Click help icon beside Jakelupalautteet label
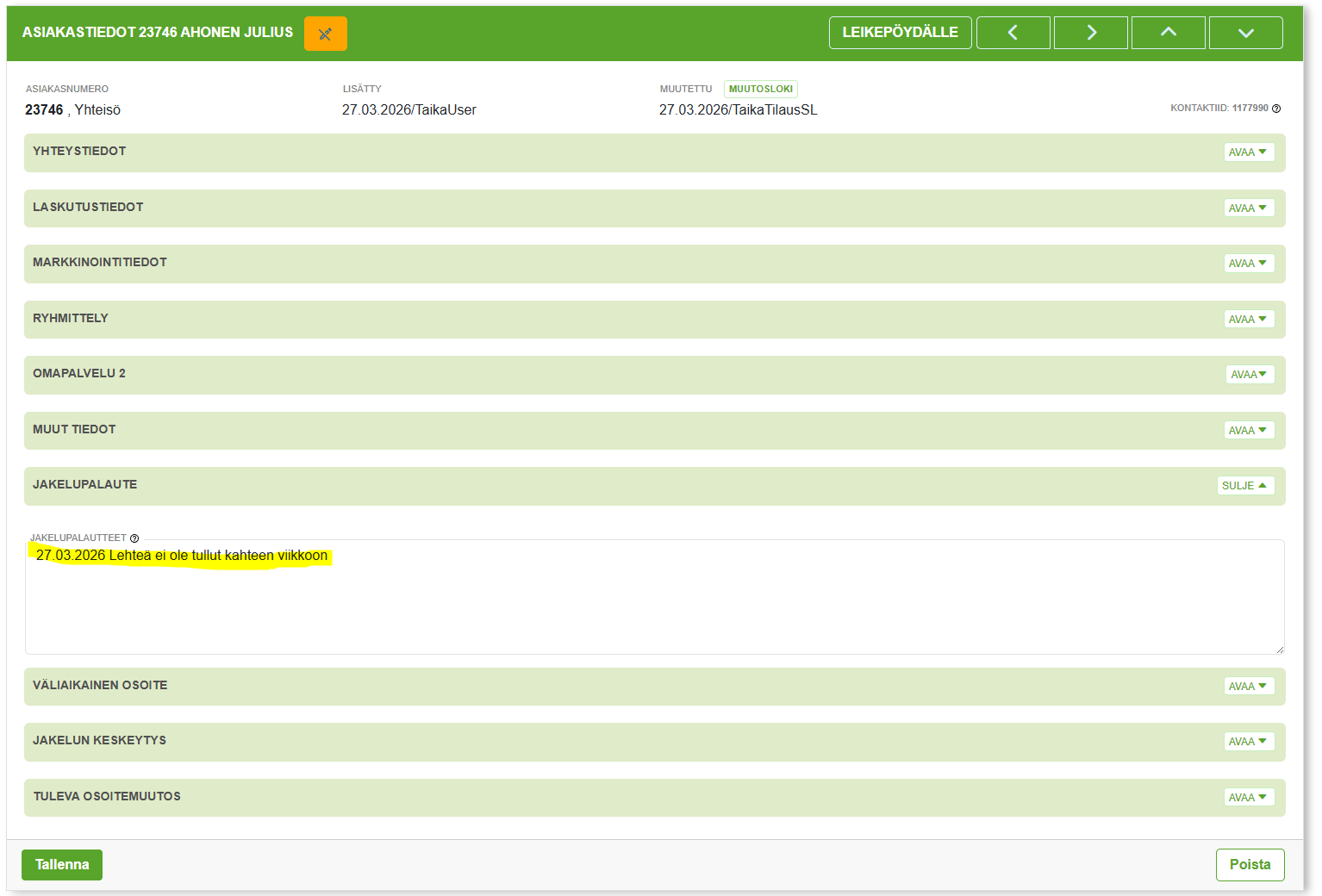This screenshot has height=896, width=1322. (134, 538)
